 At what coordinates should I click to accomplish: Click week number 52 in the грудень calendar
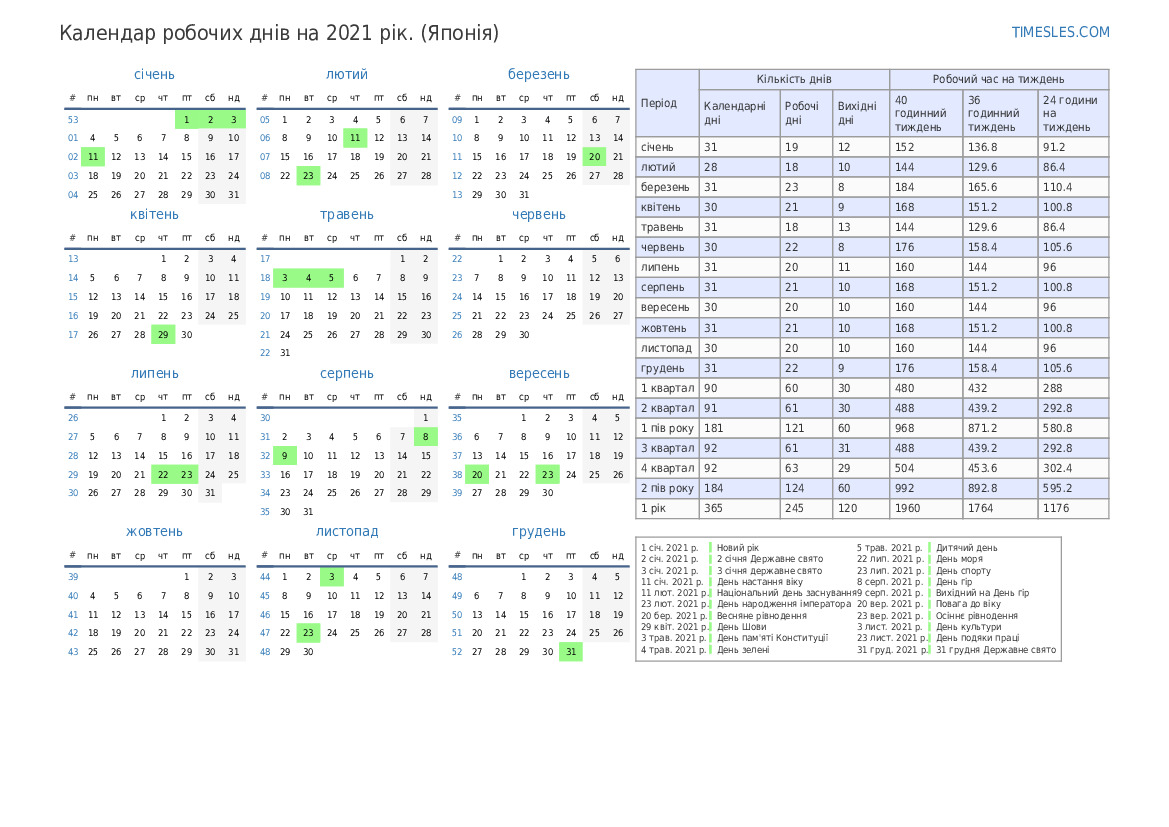(457, 652)
